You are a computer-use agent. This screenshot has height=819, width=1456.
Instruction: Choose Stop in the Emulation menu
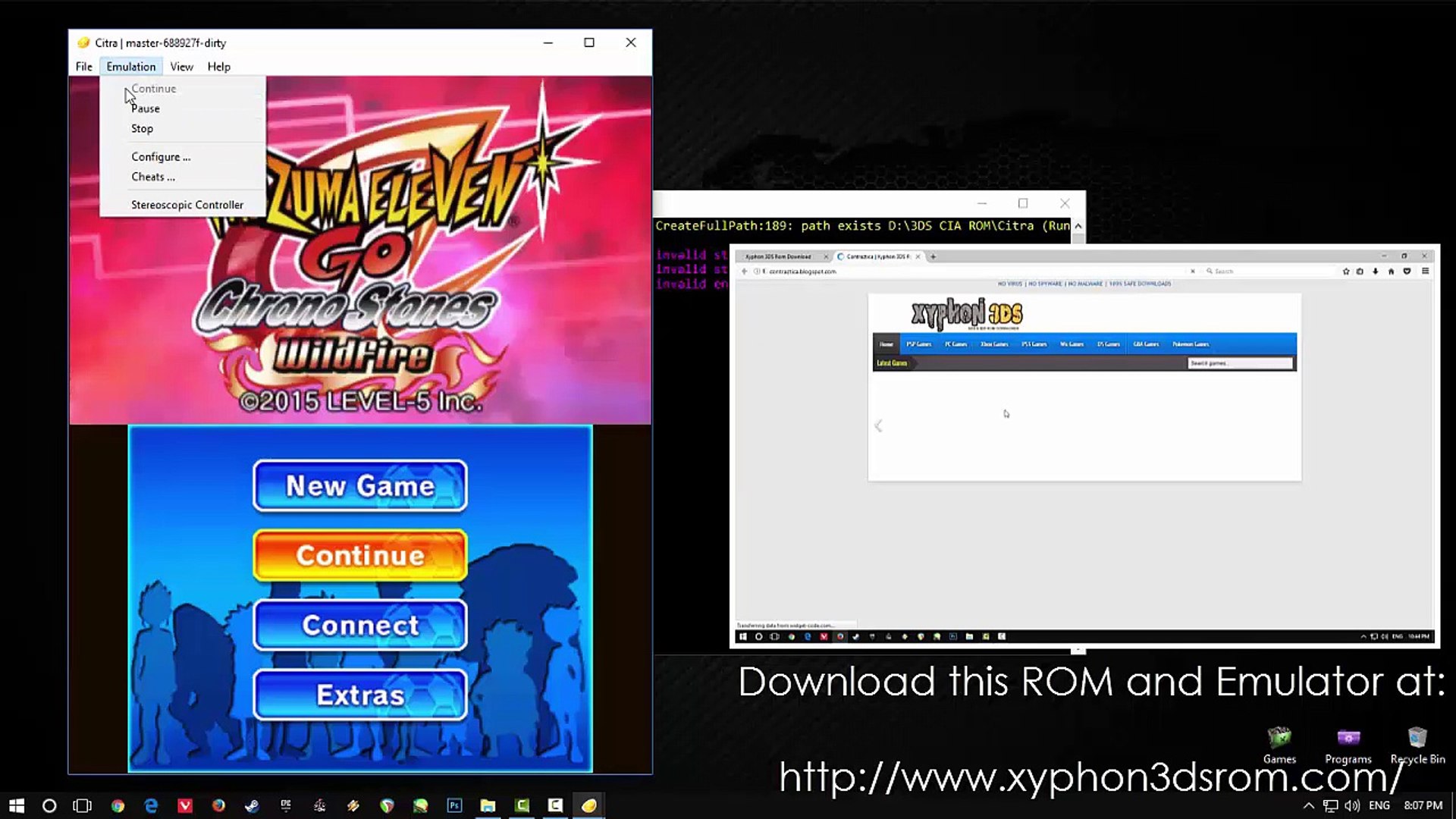[142, 129]
